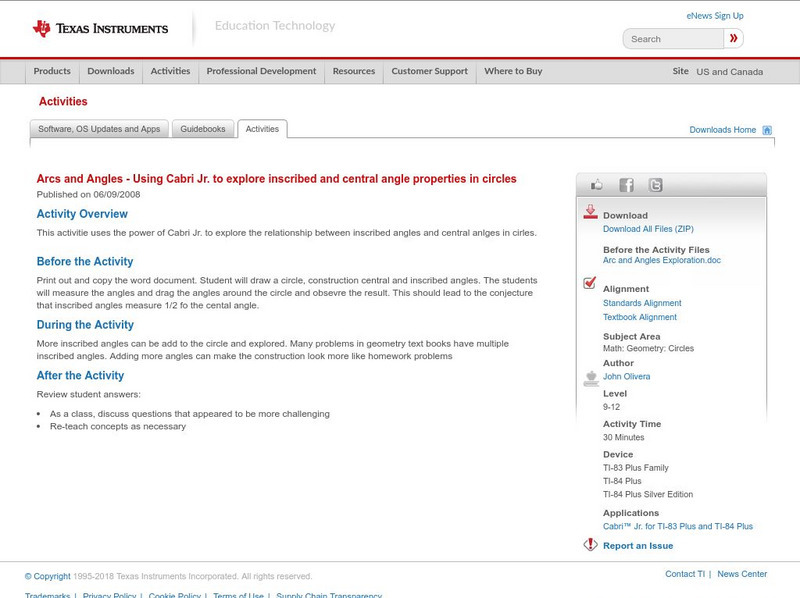The height and width of the screenshot is (598, 800).
Task: Click the During the Activity heading
Action: point(85,325)
